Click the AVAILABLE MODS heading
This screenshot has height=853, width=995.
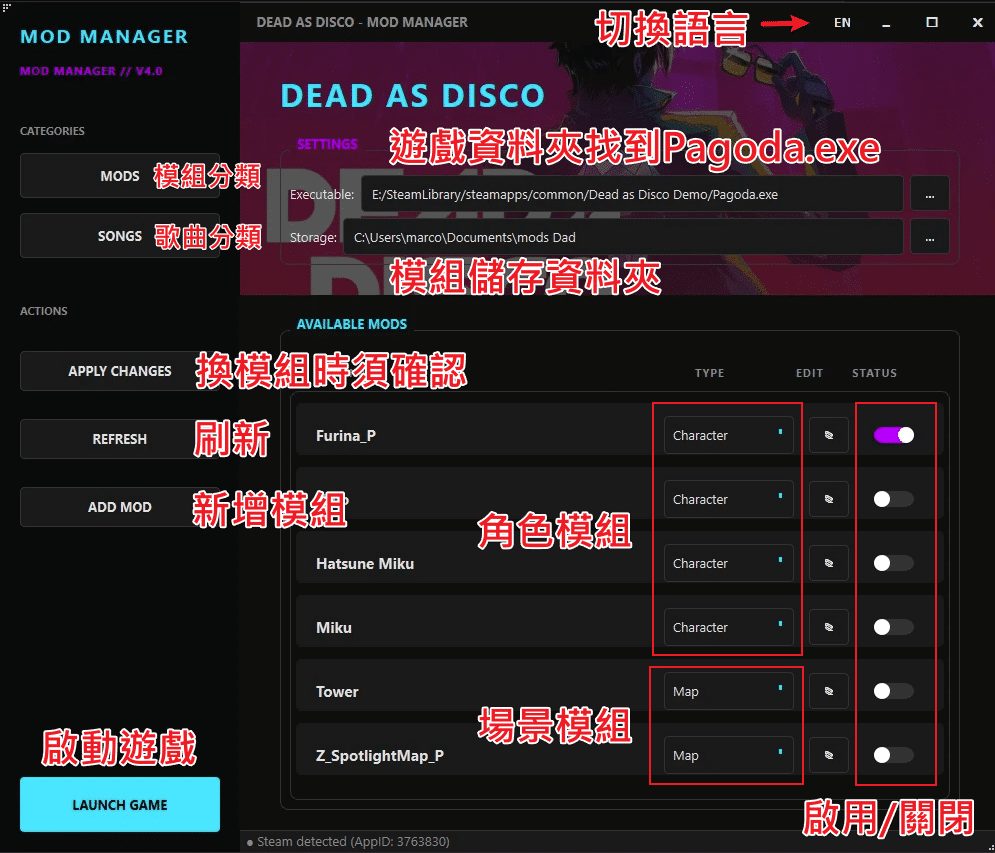pyautogui.click(x=352, y=324)
